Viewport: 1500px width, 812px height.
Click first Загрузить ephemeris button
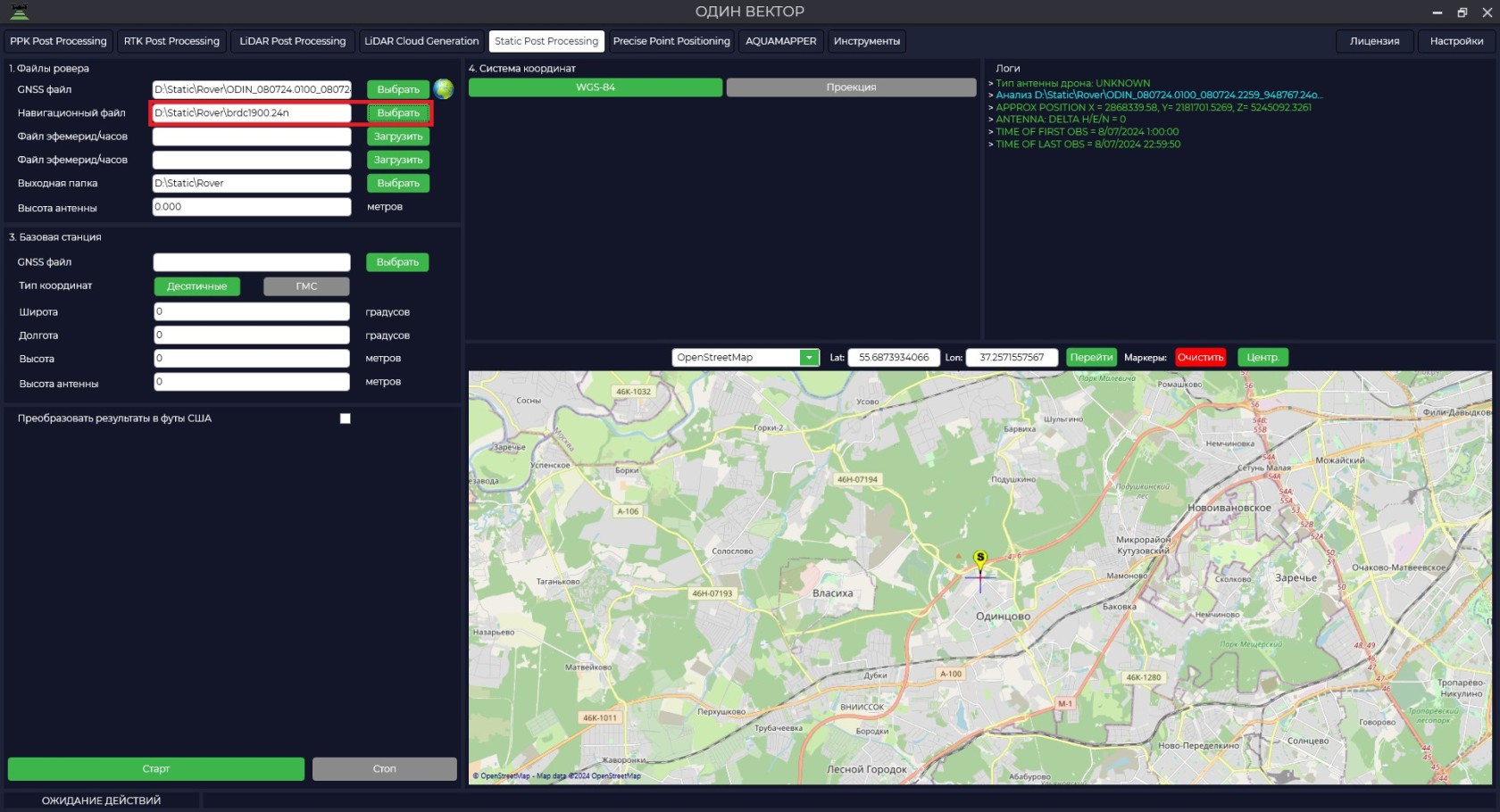click(398, 137)
